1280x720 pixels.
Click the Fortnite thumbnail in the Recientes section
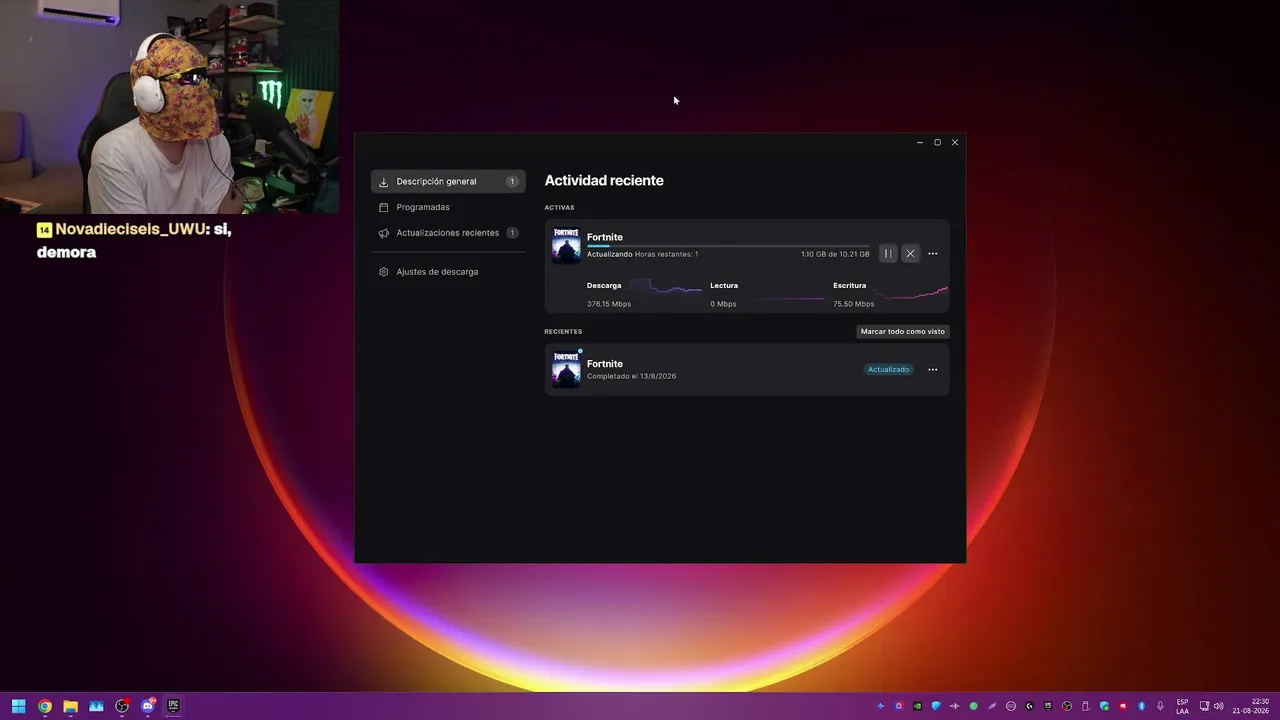[x=566, y=369]
